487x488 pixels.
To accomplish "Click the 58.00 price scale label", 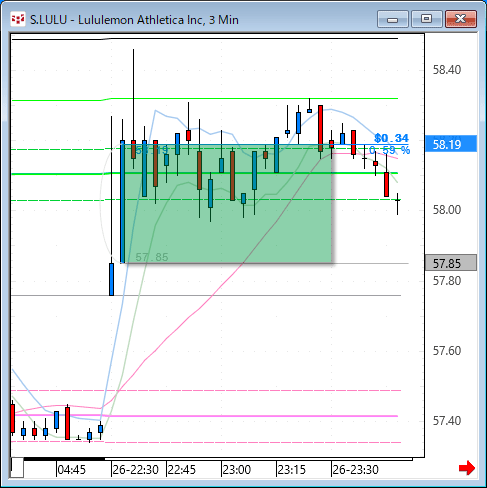I will click(x=447, y=210).
